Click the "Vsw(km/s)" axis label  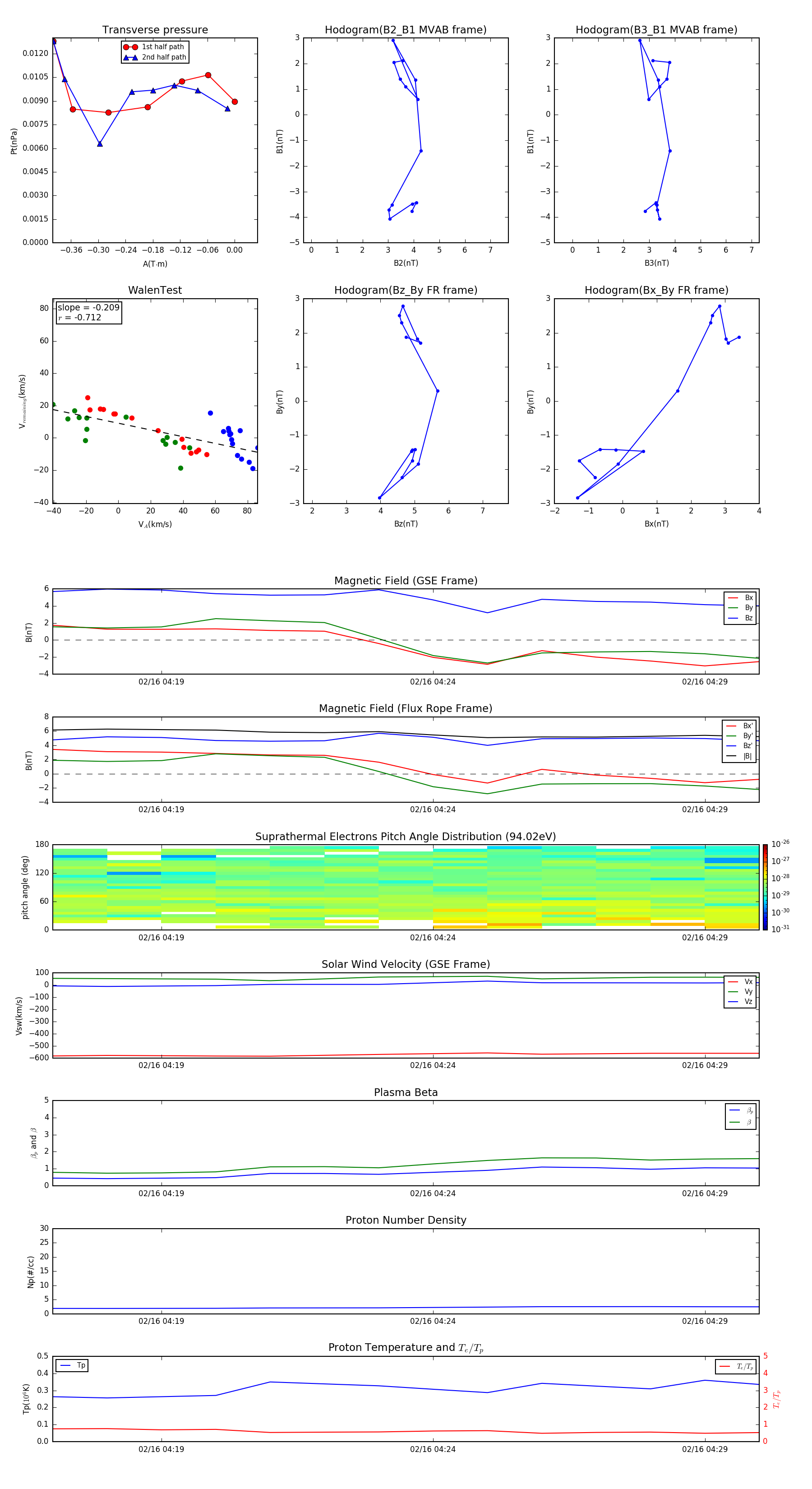click(x=19, y=1016)
